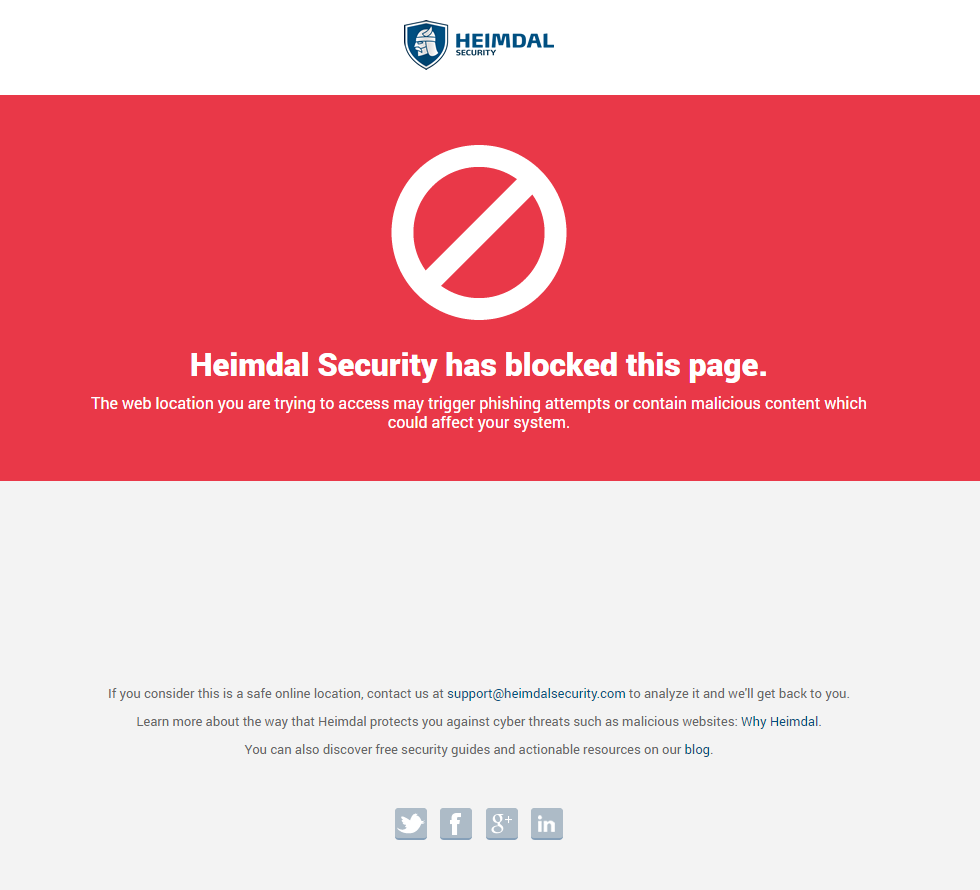The width and height of the screenshot is (980, 890).
Task: Click the white blocked prohibition symbol
Action: pyautogui.click(x=479, y=232)
